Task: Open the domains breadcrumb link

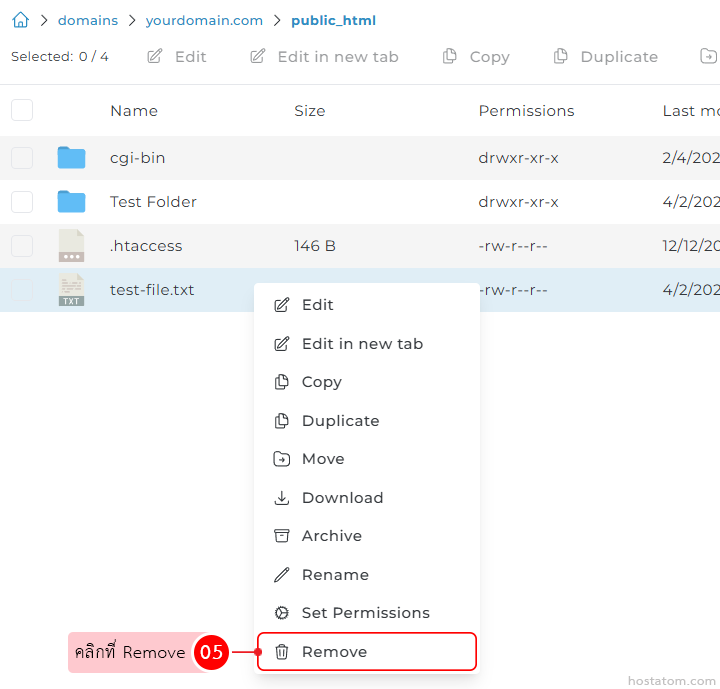Action: click(88, 21)
